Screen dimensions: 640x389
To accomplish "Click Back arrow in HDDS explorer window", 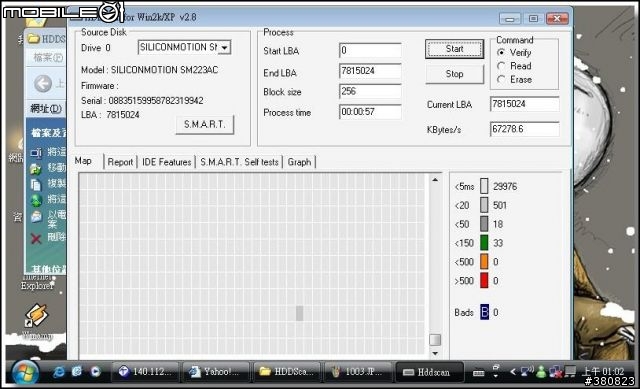I will pos(43,83).
